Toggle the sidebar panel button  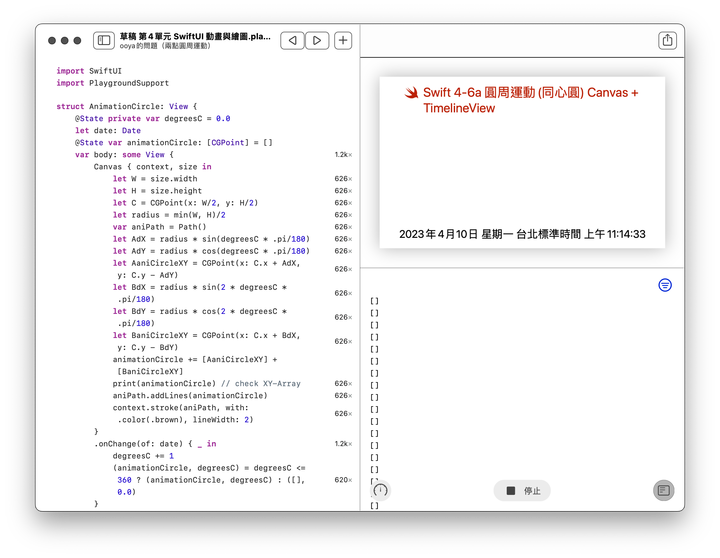tap(104, 40)
